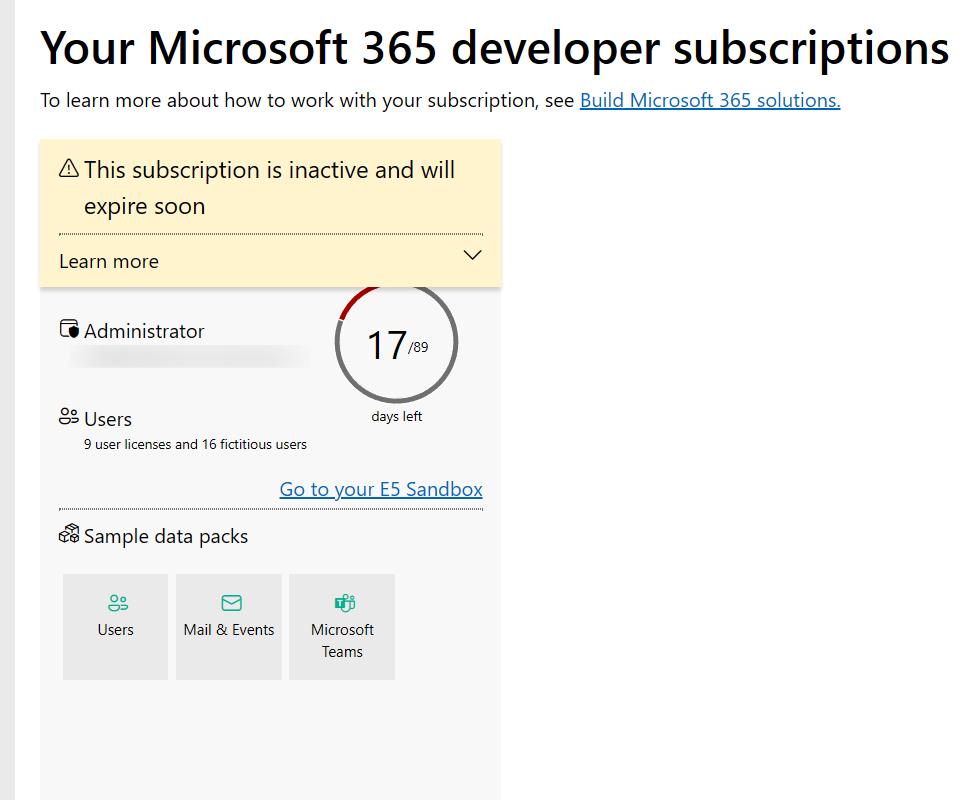Go to your E5 Sandbox link
The width and height of the screenshot is (980, 800).
381,489
